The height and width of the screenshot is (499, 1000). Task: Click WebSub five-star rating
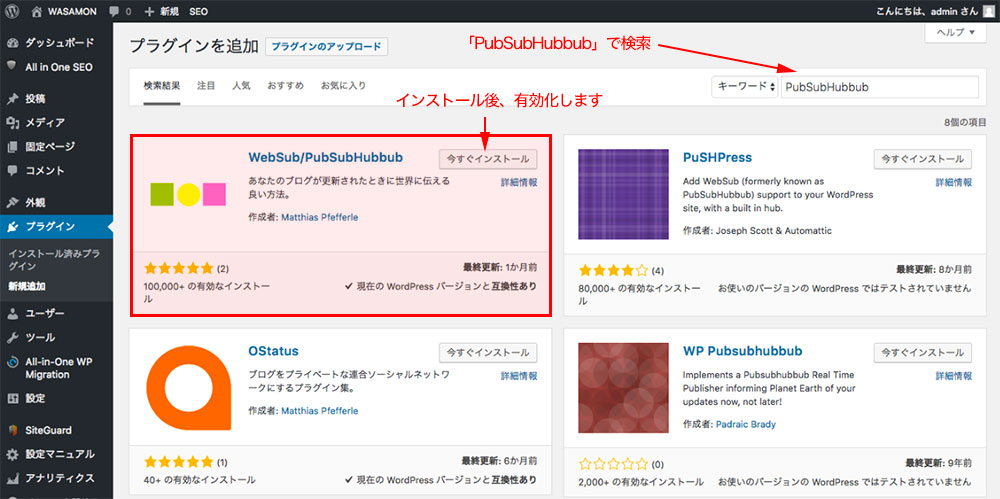coord(179,268)
